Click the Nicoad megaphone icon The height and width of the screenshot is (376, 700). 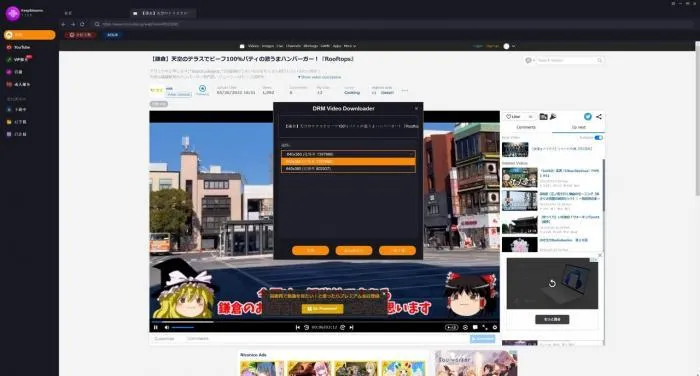[553, 117]
